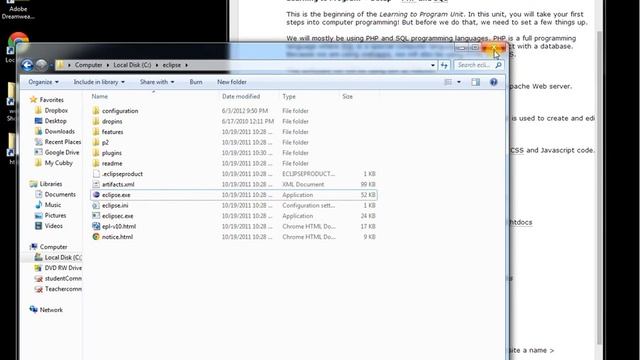Open Include in library dropdown

tap(99, 82)
